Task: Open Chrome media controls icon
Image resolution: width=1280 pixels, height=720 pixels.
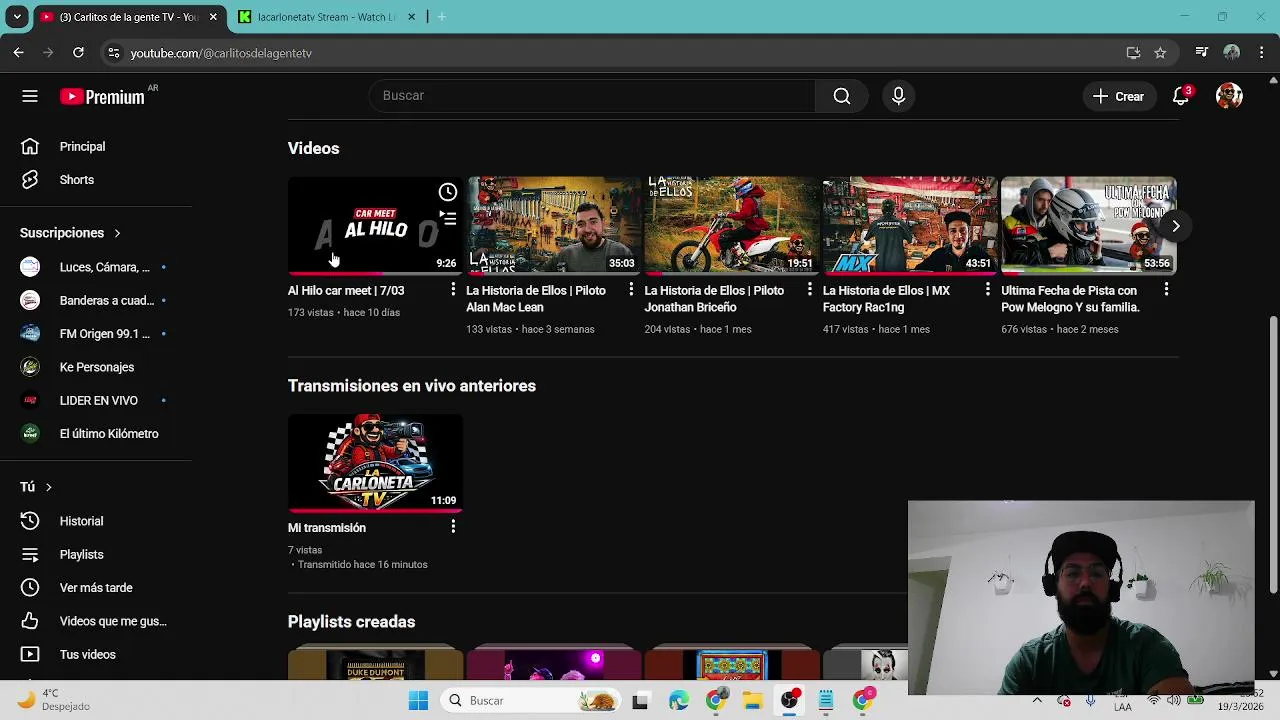Action: (x=1202, y=53)
